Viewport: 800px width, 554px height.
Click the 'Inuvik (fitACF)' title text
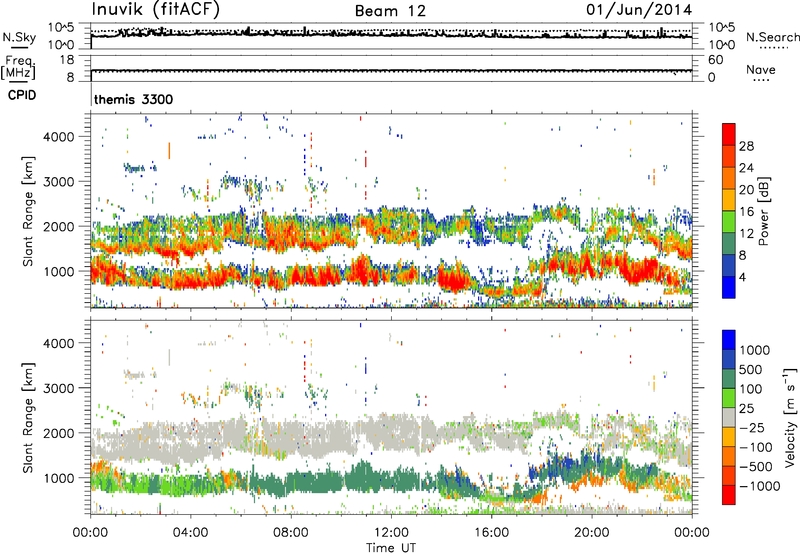point(156,9)
